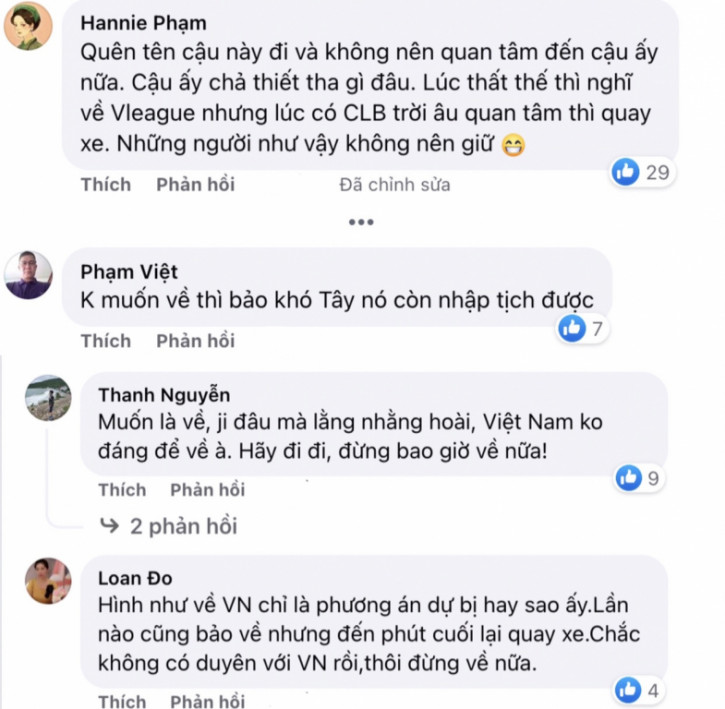Reply to Phạm Việt with Phản hồi

196,341
